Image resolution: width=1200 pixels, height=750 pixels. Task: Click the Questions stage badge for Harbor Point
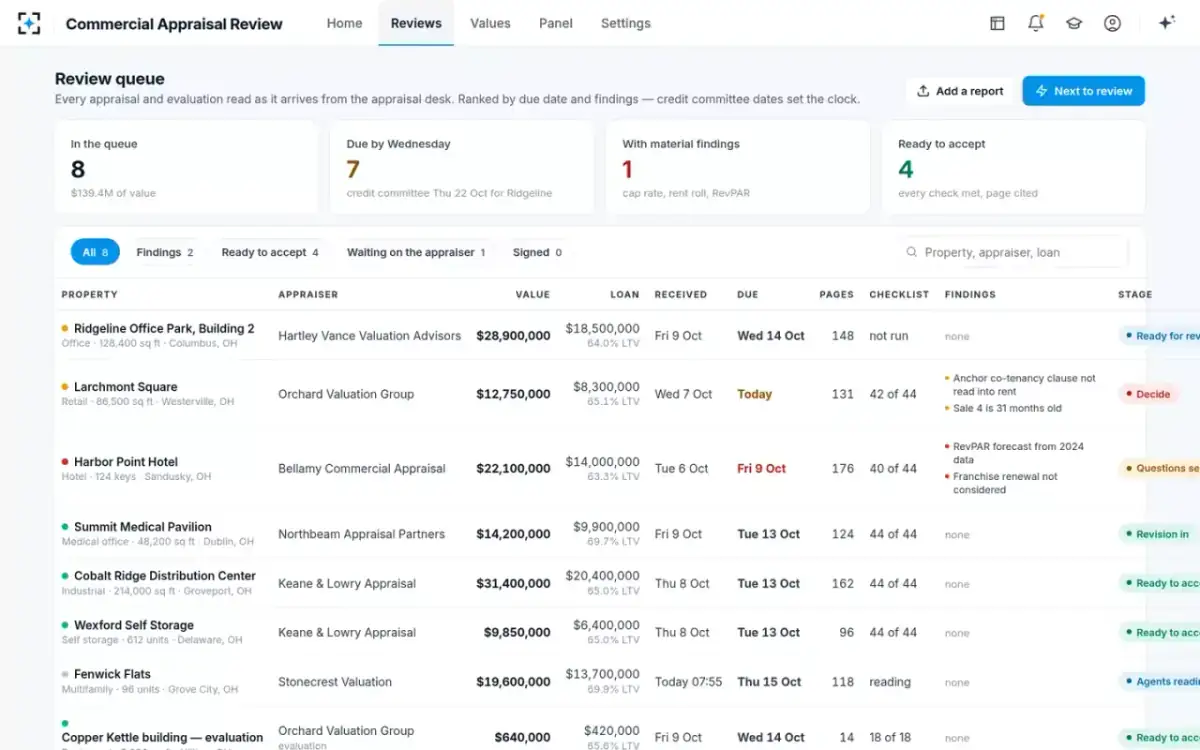pyautogui.click(x=1159, y=468)
